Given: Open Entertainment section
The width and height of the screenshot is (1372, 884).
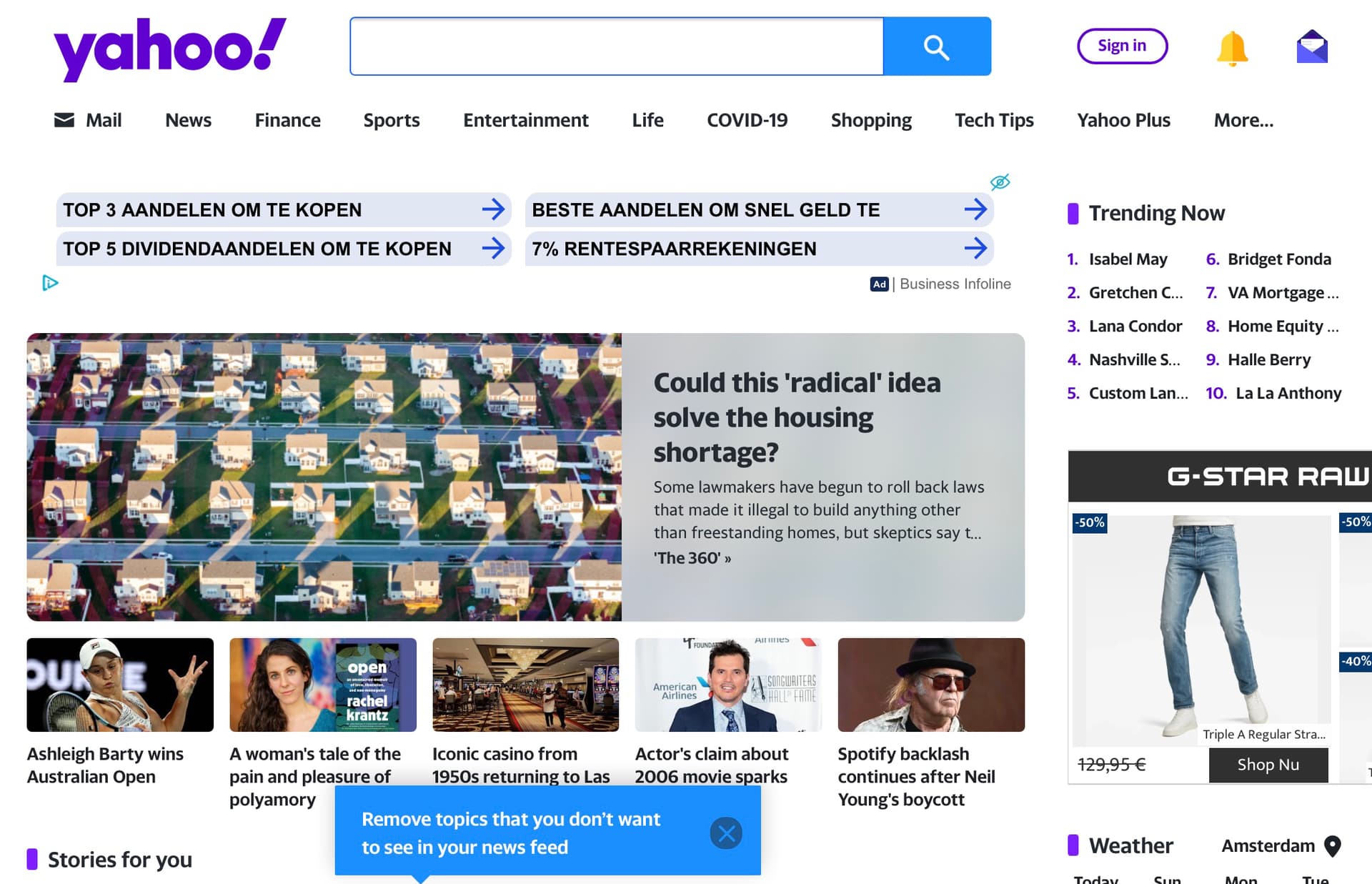Looking at the screenshot, I should [x=526, y=120].
